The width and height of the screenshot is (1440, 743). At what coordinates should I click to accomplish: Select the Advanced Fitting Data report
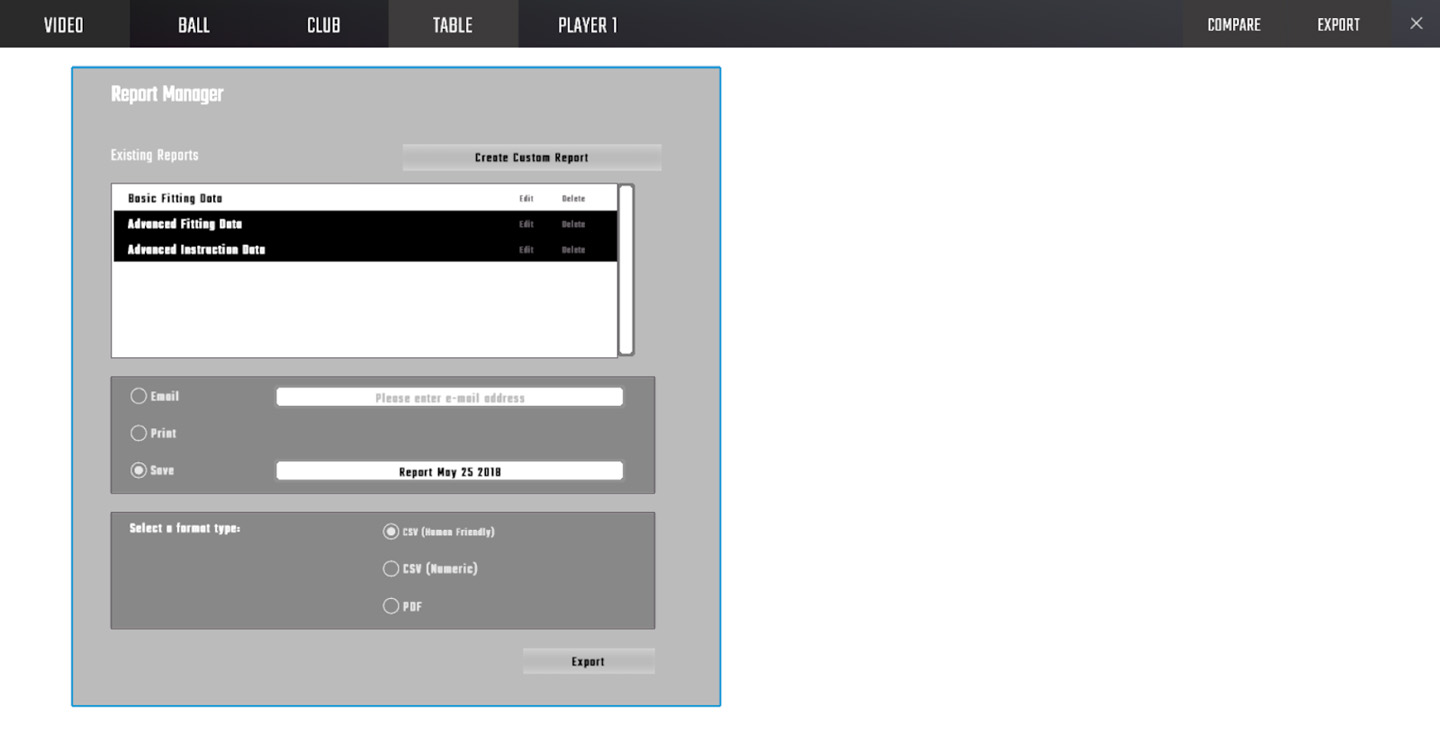(365, 224)
